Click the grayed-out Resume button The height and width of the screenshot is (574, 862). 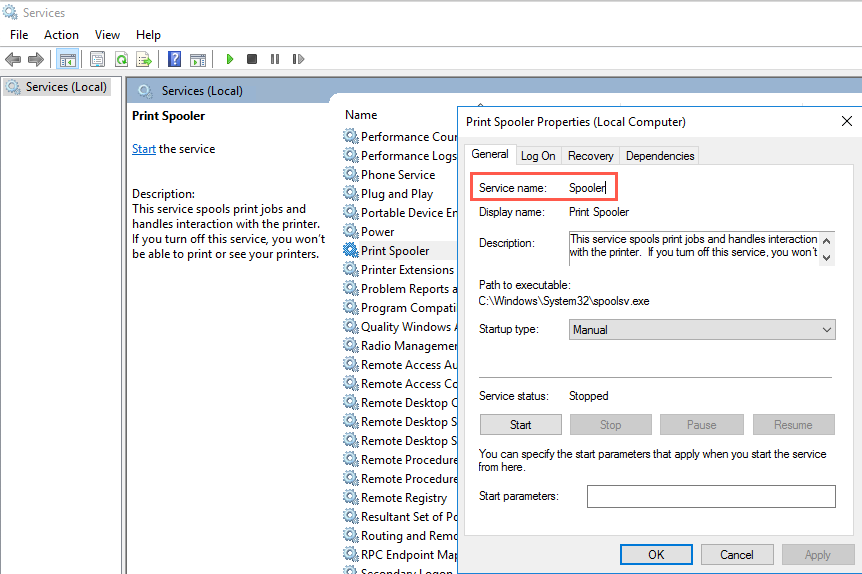pyautogui.click(x=793, y=424)
